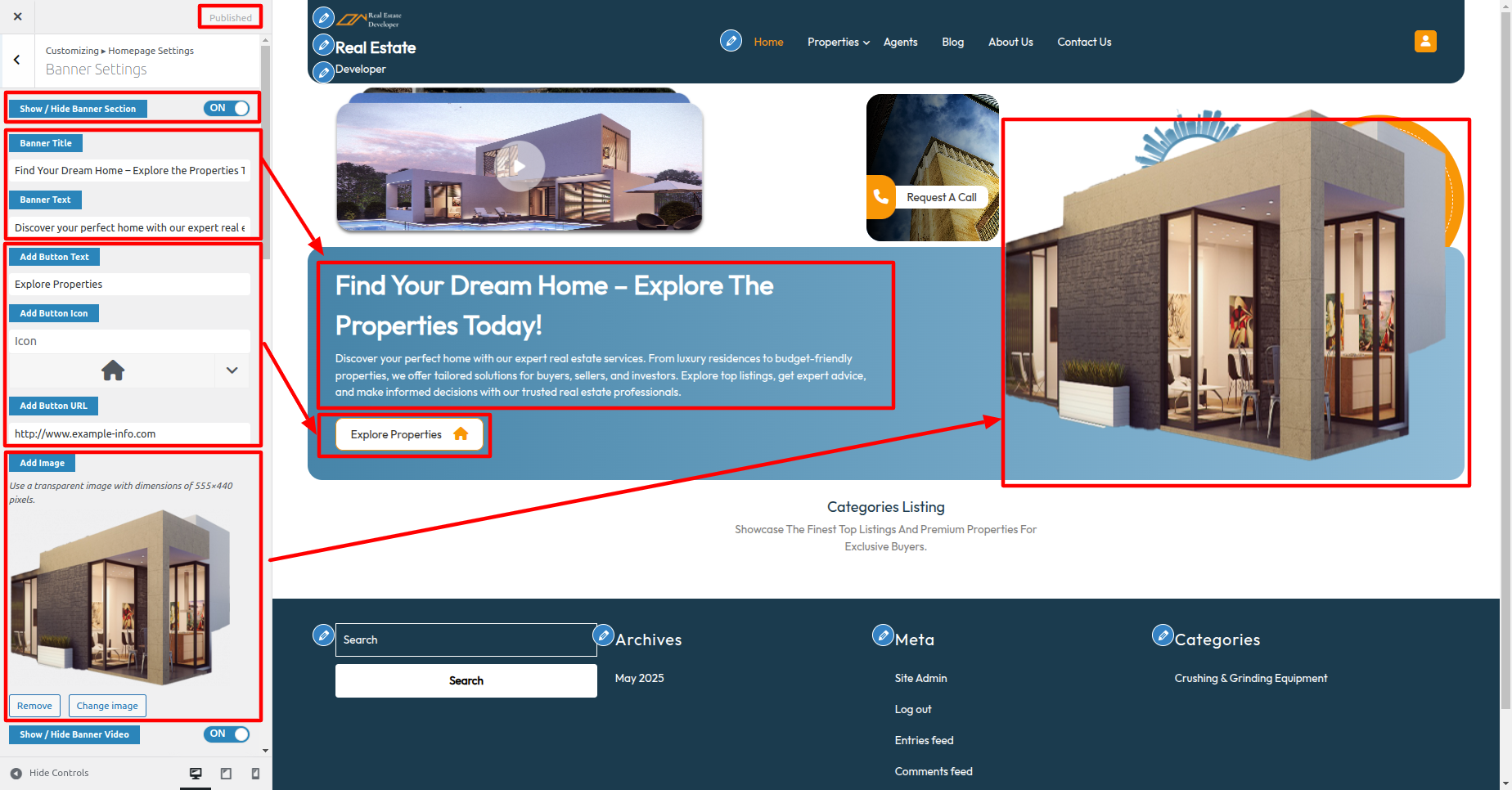Open the Contact Us page

1084,42
